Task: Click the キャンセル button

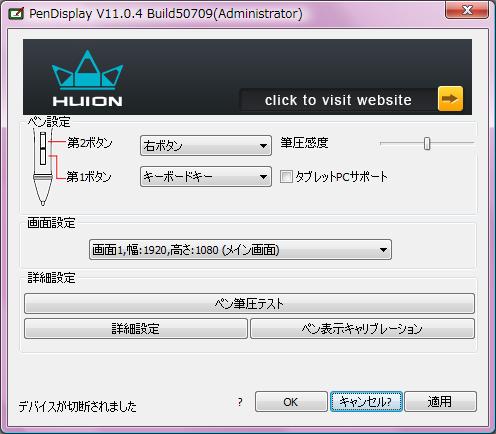Action: pyautogui.click(x=366, y=402)
